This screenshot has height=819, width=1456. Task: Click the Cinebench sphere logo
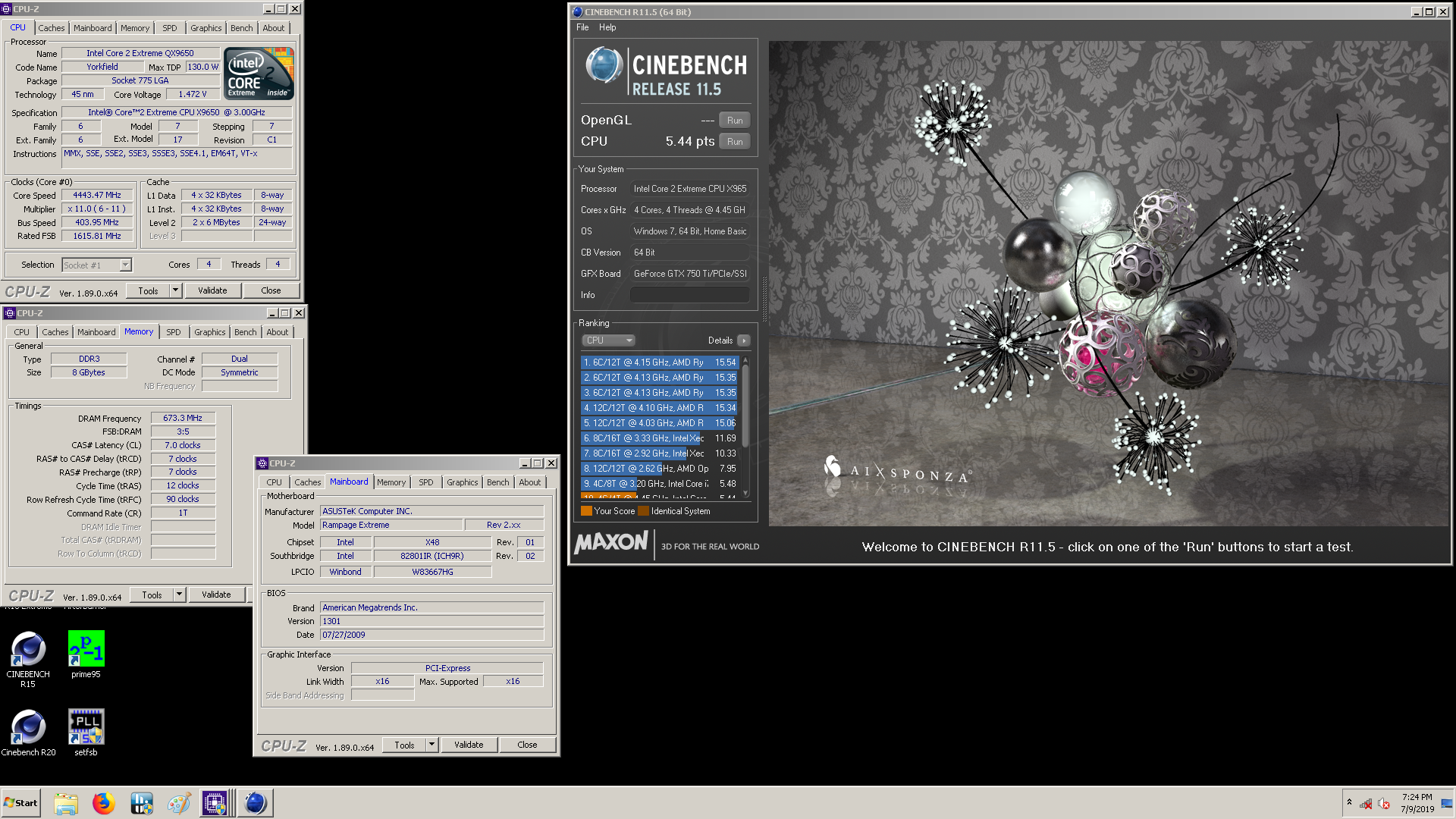coord(604,65)
